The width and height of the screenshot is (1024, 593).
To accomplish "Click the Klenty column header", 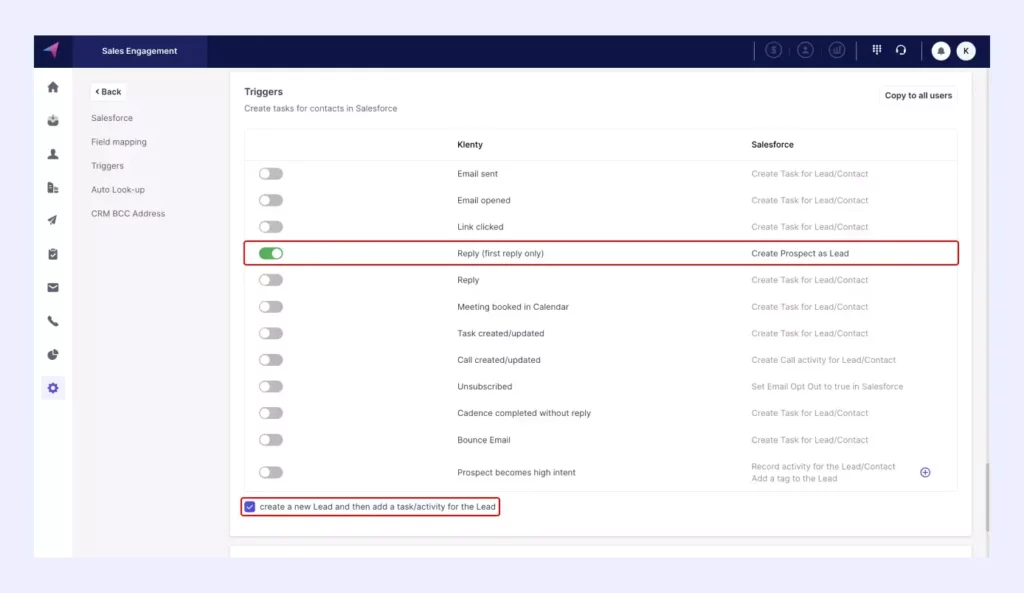I will point(470,144).
